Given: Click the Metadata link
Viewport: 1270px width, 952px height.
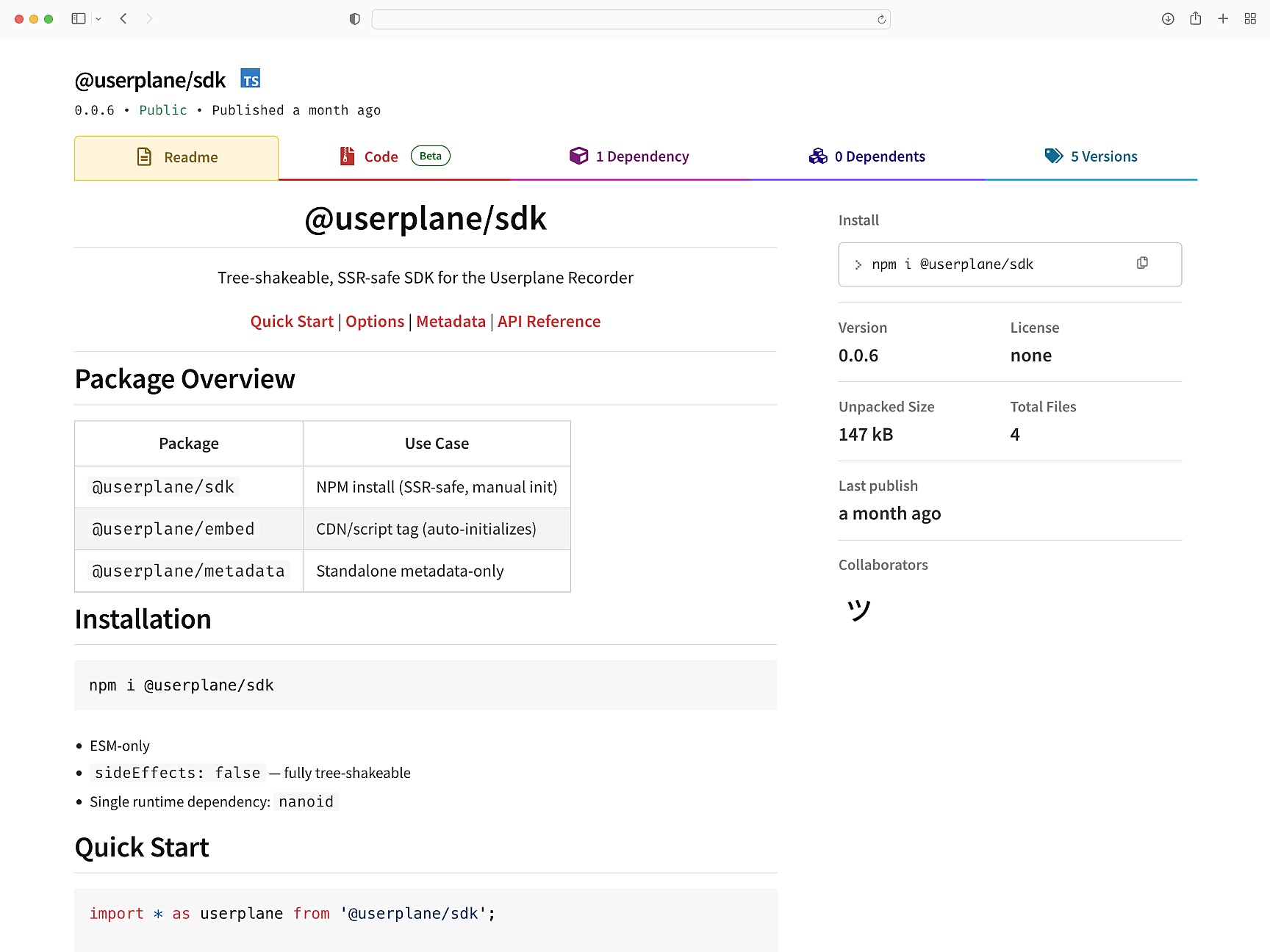Looking at the screenshot, I should point(451,321).
